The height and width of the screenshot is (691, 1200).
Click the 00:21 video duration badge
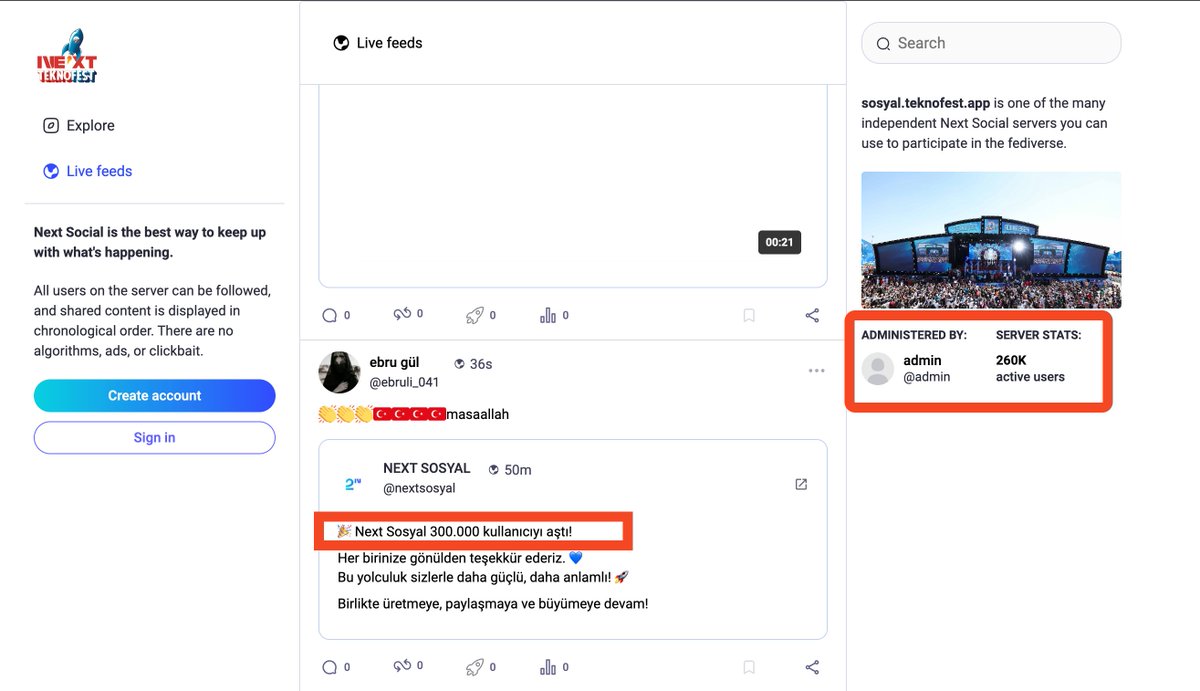coord(779,242)
